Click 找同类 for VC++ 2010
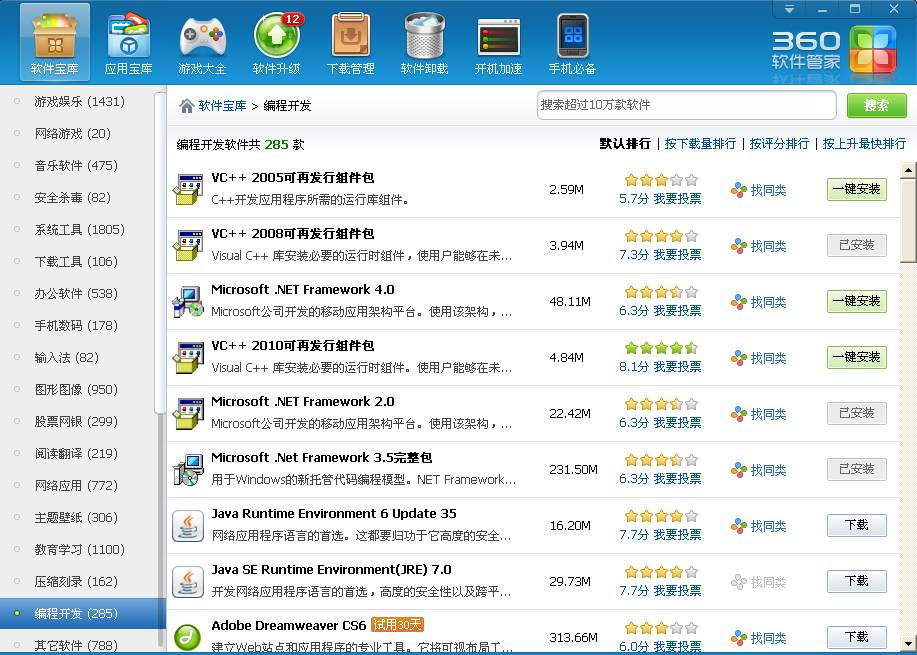The height and width of the screenshot is (655, 917). pyautogui.click(x=759, y=358)
